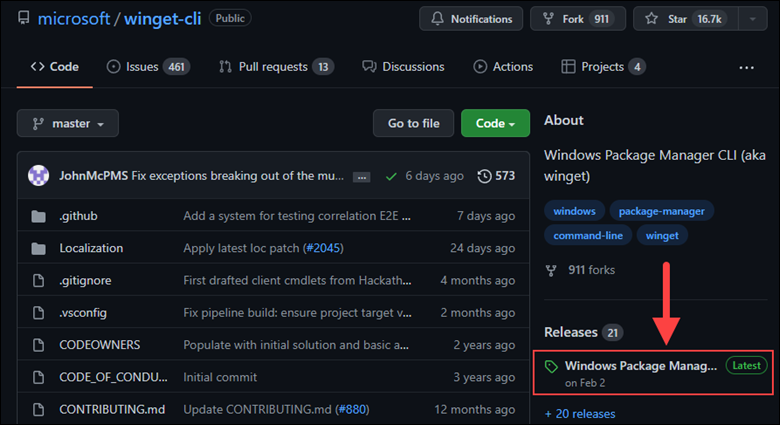Viewport: 780px width, 425px height.
Task: Open commit Add a system for testing correlation
Action: click(297, 216)
